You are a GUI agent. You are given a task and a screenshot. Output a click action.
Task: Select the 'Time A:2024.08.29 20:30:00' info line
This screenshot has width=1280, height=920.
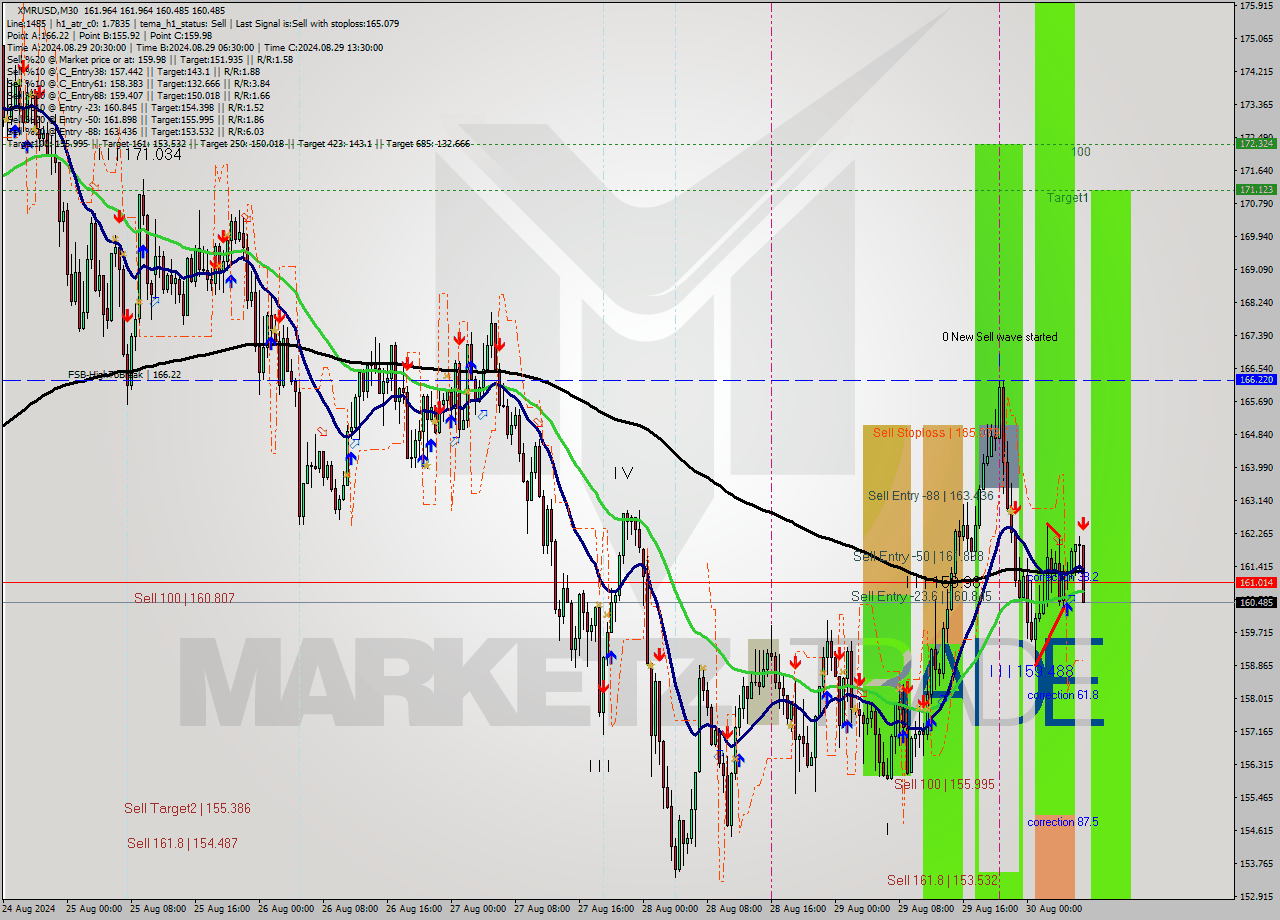pos(65,47)
